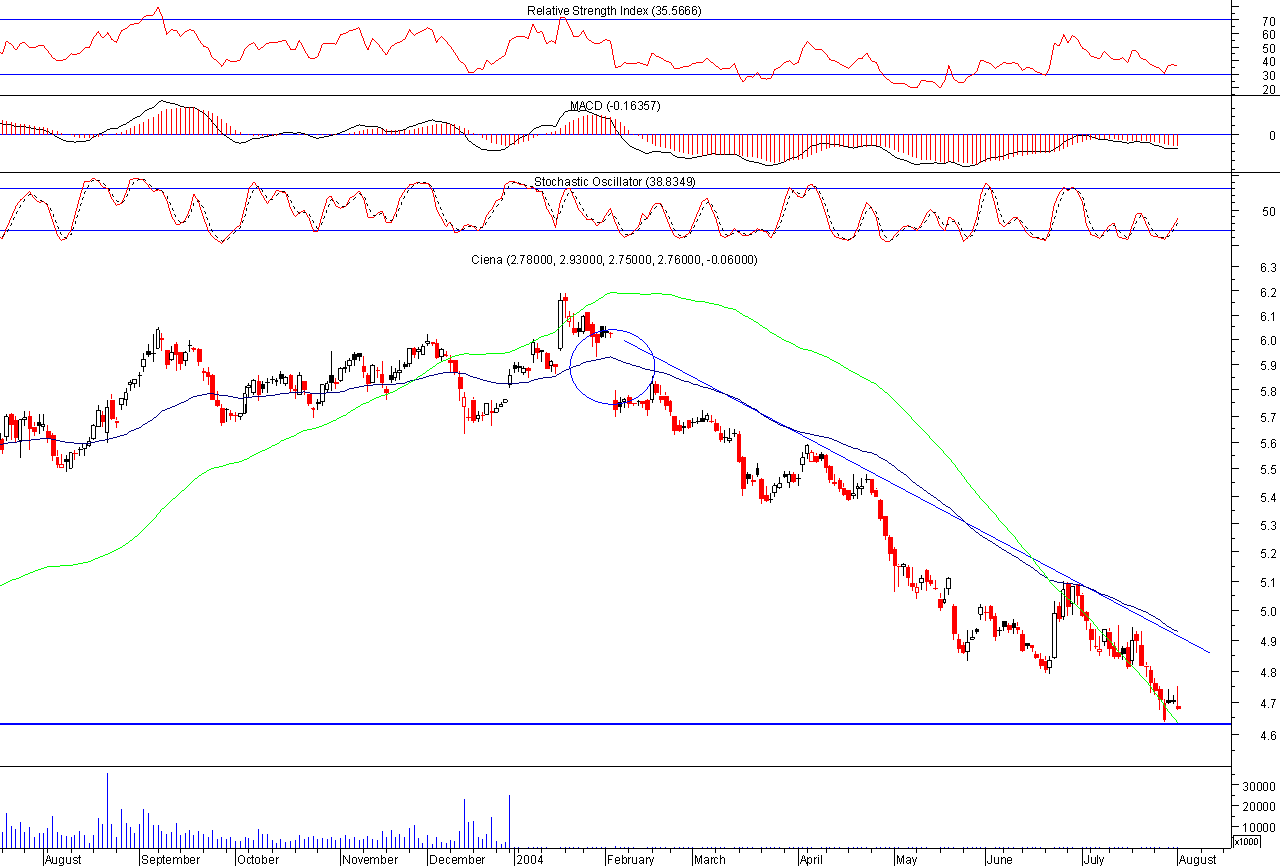
Task: Click the 4.8 price axis label
Action: coord(1269,673)
